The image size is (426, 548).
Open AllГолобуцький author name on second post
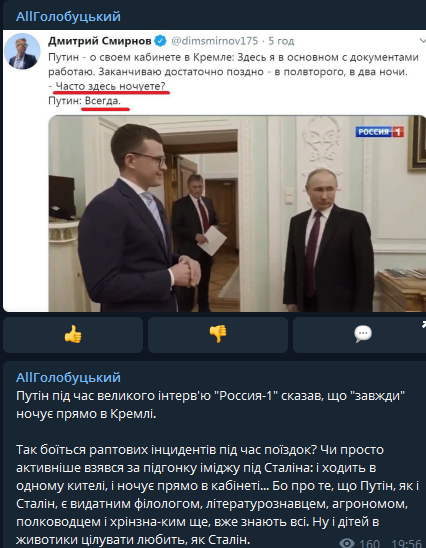click(x=68, y=378)
